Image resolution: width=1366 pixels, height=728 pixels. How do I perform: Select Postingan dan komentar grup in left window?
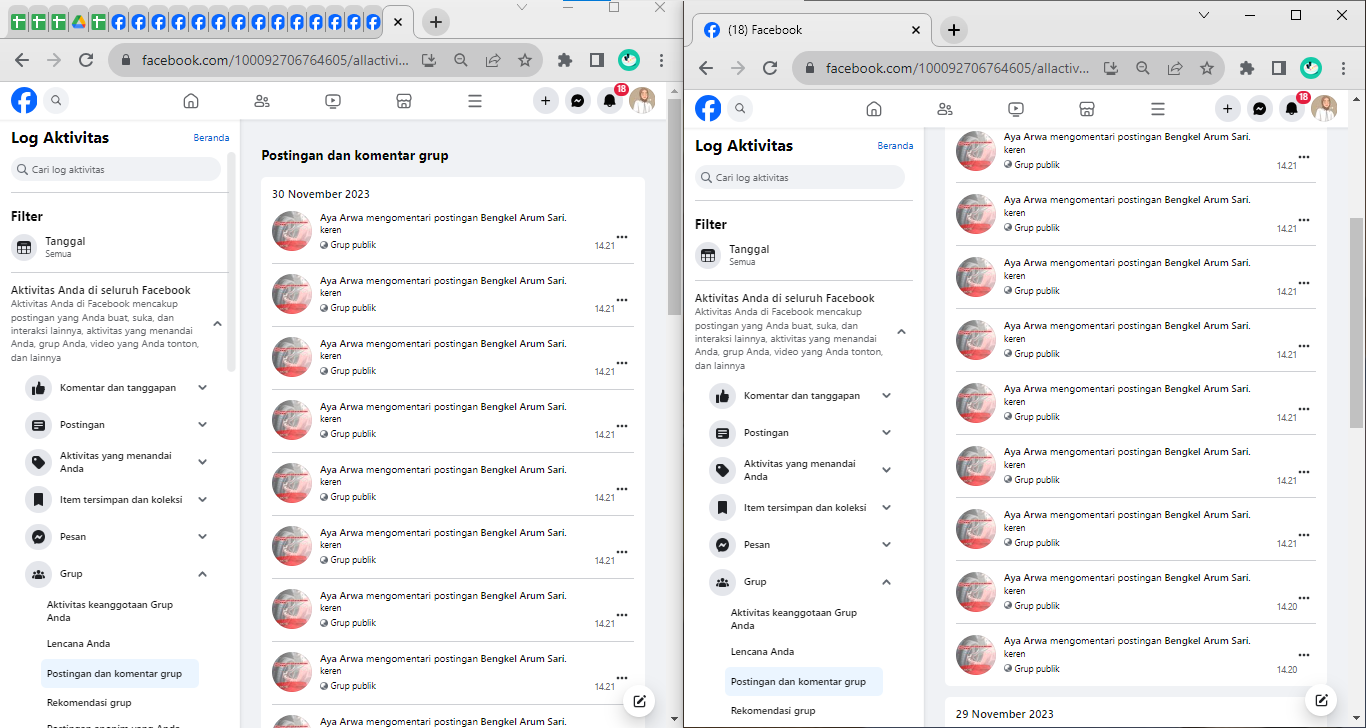(120, 674)
